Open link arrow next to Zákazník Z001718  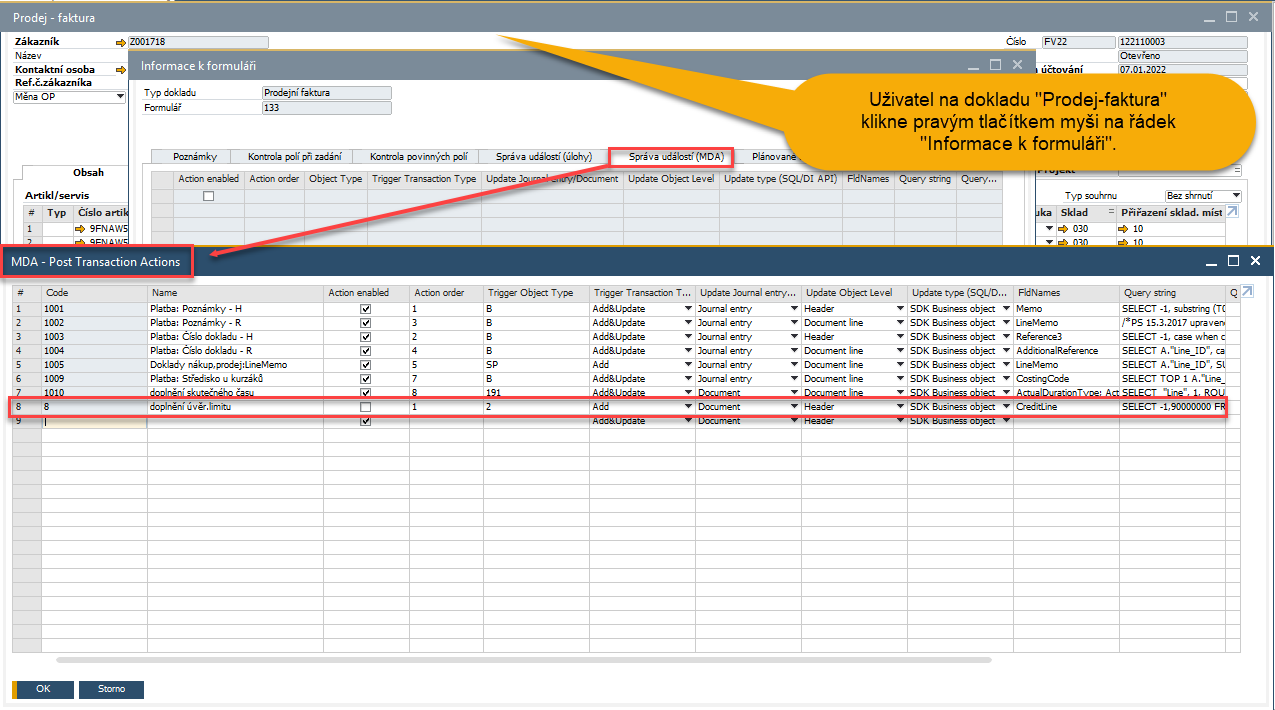(122, 42)
